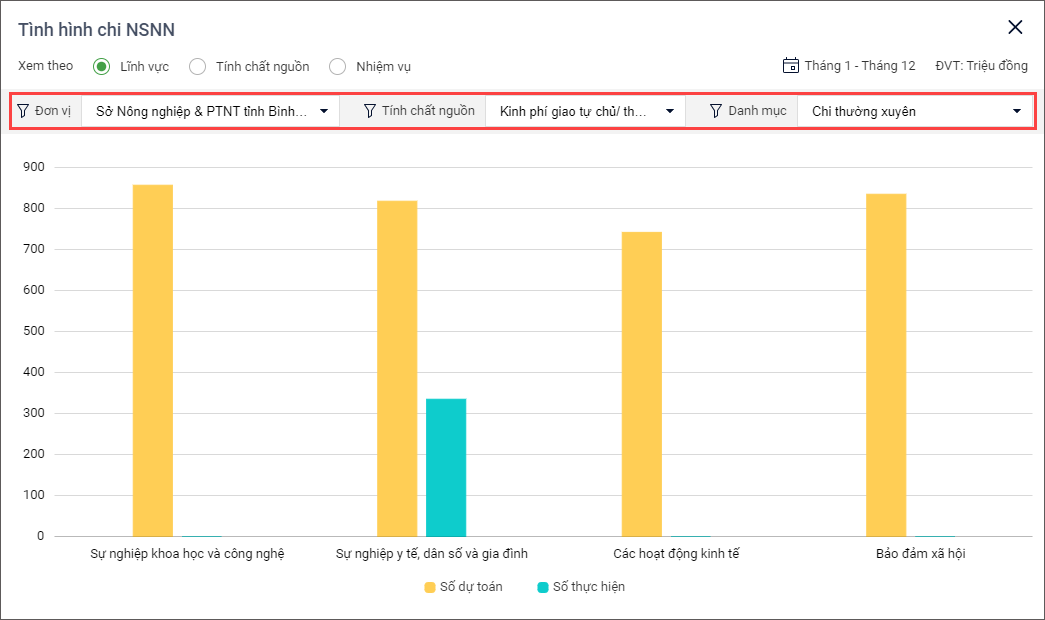Click the Tháng 1 - Tháng 12 period selector
The width and height of the screenshot is (1045, 620).
point(859,66)
